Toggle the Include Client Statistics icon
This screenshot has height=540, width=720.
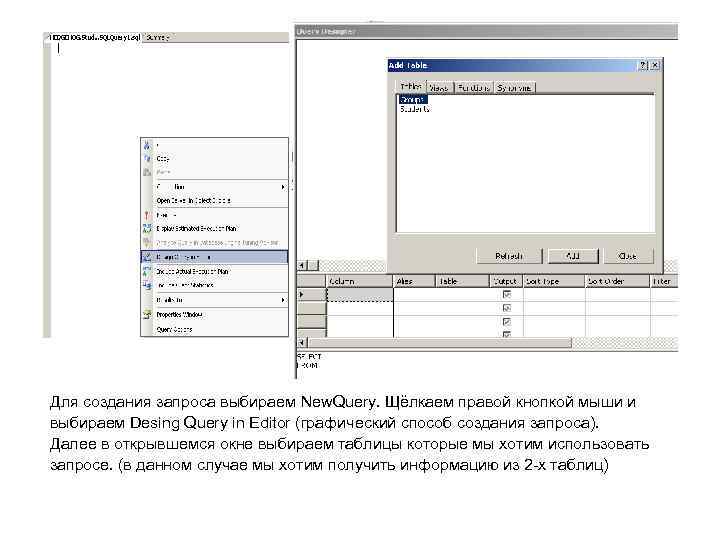pyautogui.click(x=147, y=285)
